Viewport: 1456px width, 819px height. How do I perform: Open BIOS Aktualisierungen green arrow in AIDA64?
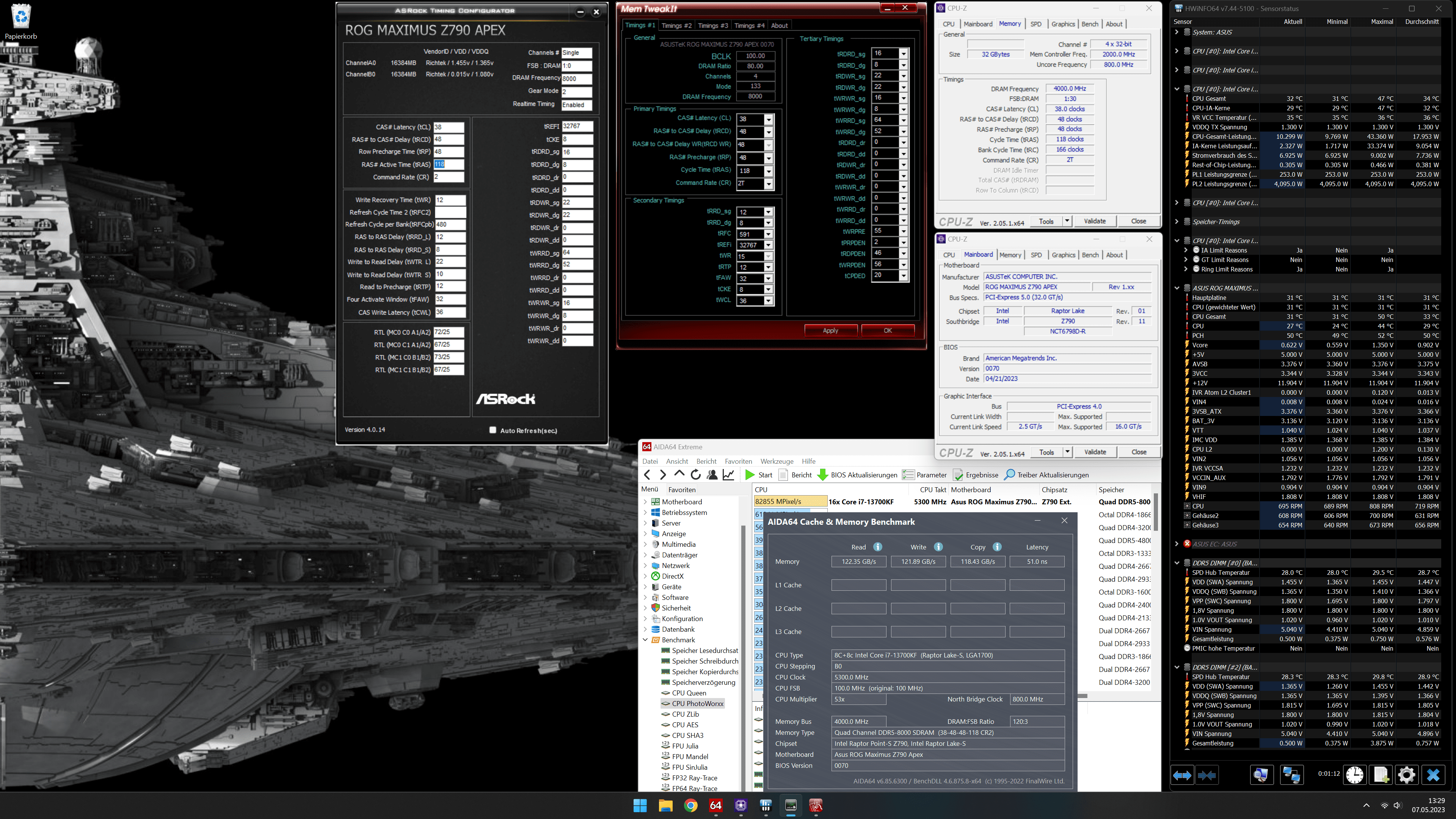tap(823, 475)
